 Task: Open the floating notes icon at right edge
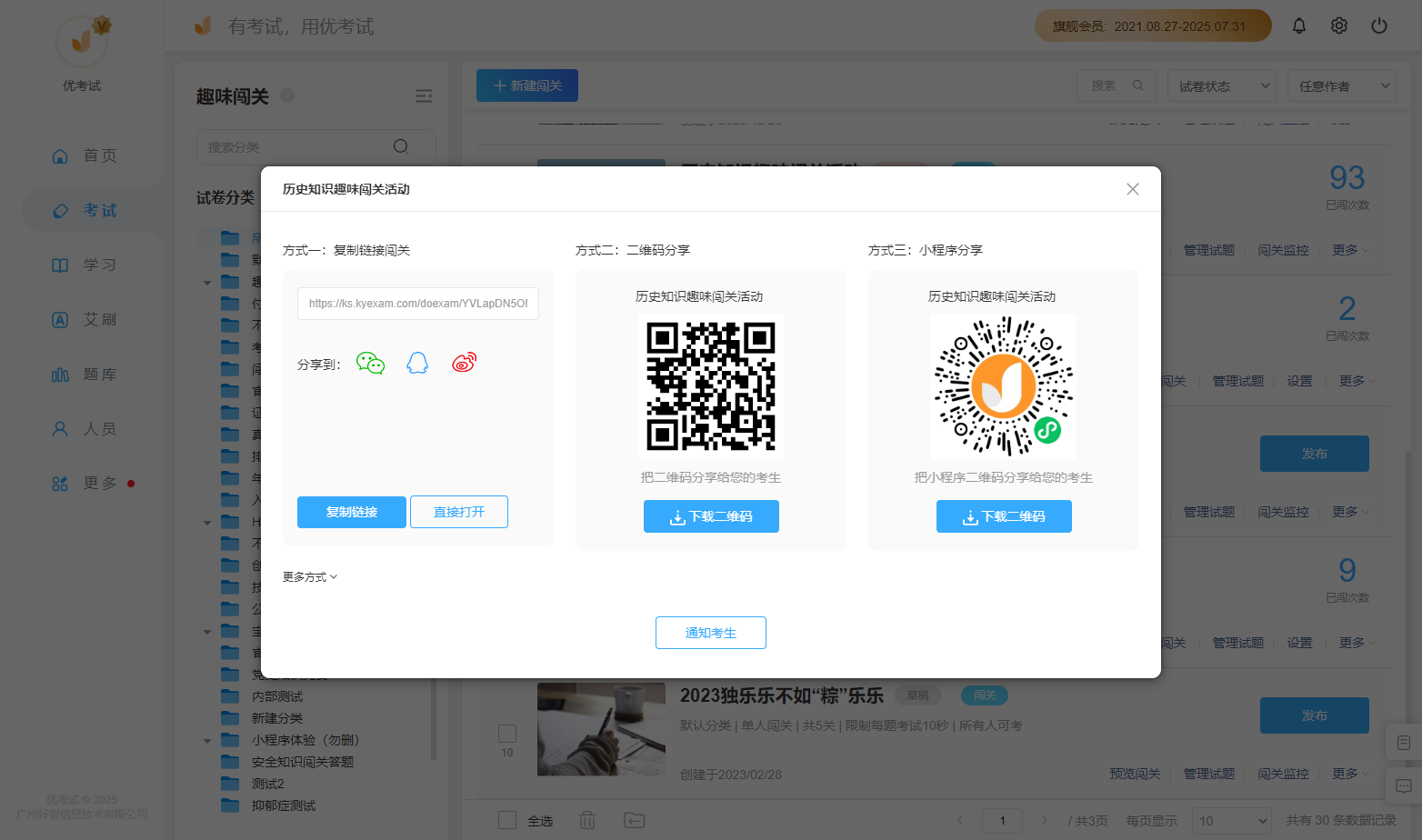(1404, 743)
